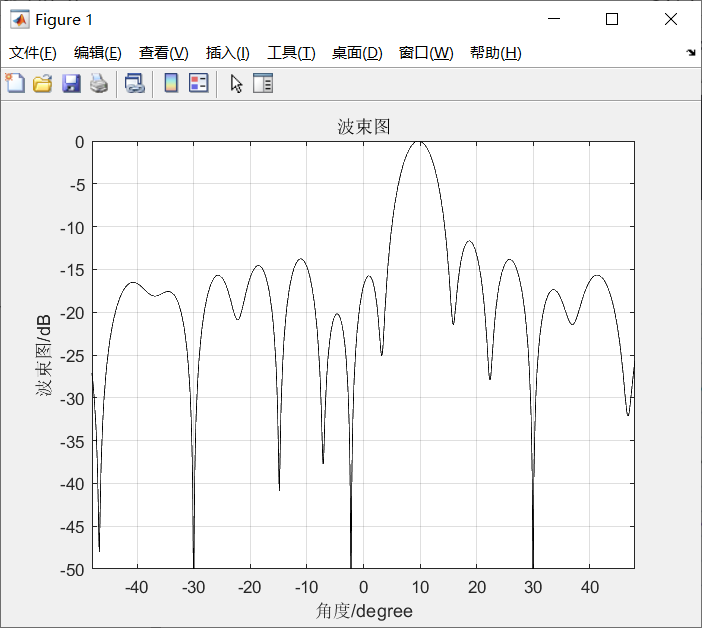Click x-axis tick label -40
The height and width of the screenshot is (628, 702).
click(x=137, y=587)
